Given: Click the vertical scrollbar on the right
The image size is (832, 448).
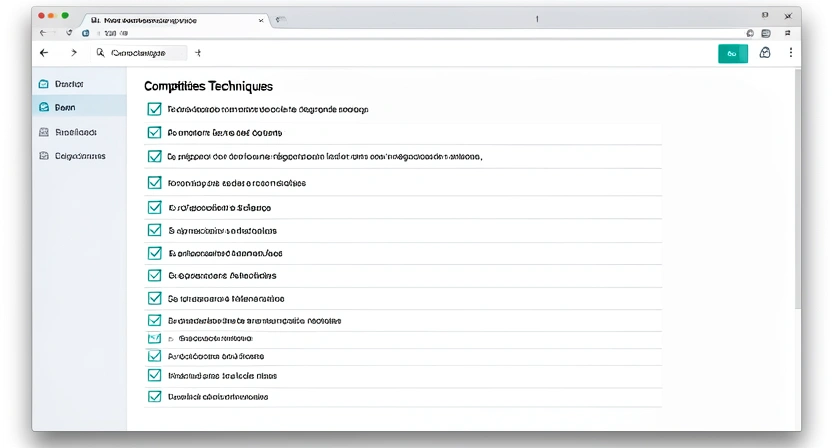Looking at the screenshot, I should click(798, 188).
